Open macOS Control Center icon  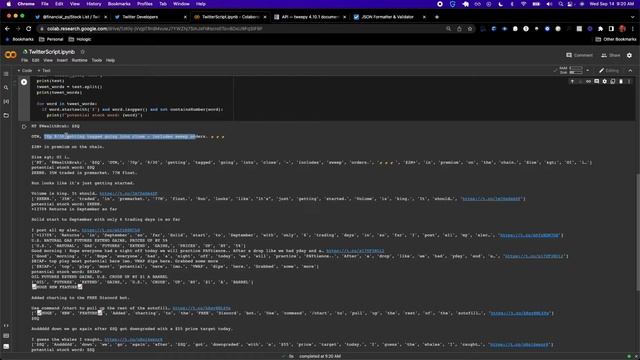tap(570, 4)
